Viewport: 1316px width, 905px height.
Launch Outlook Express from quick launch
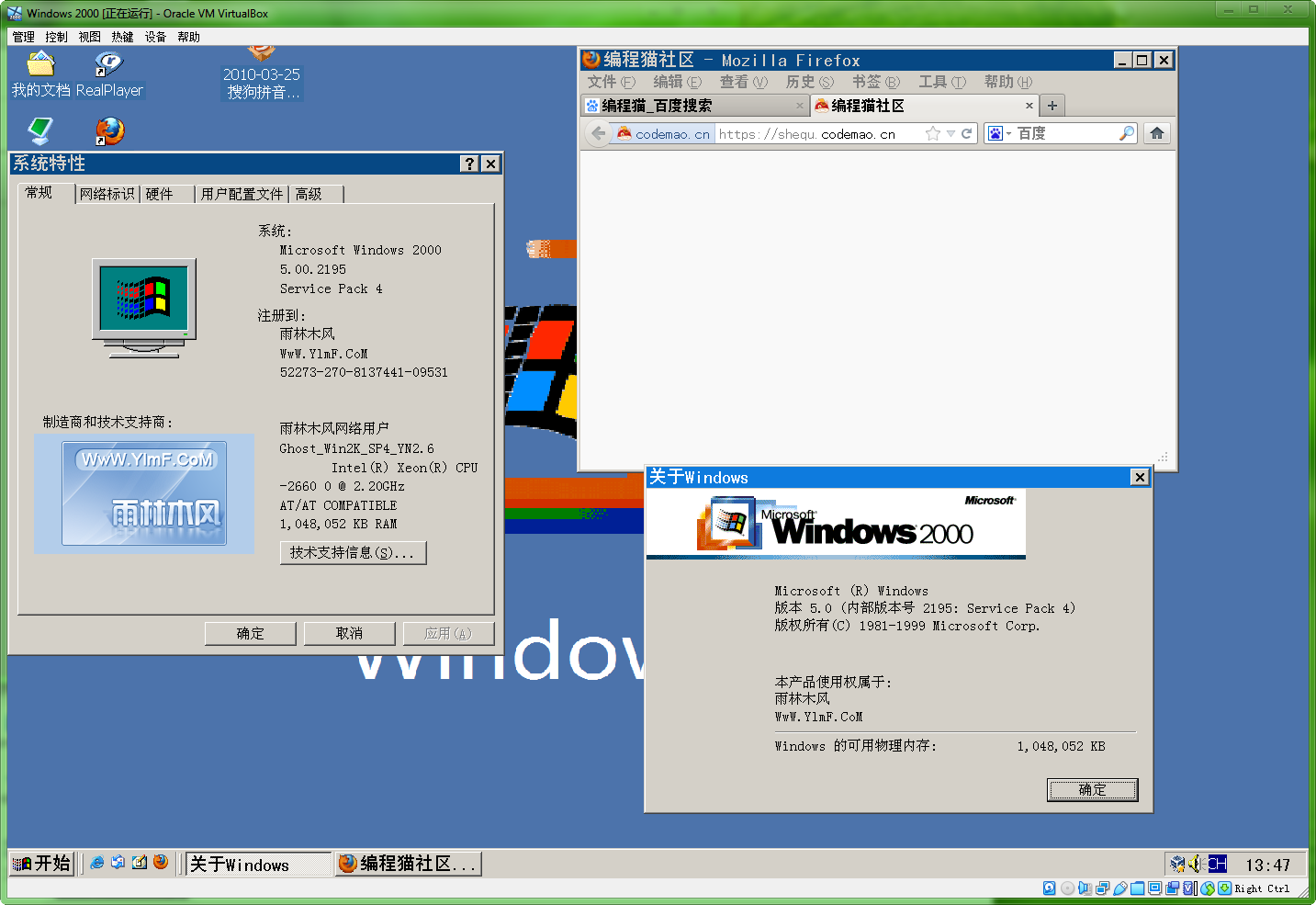point(118,863)
